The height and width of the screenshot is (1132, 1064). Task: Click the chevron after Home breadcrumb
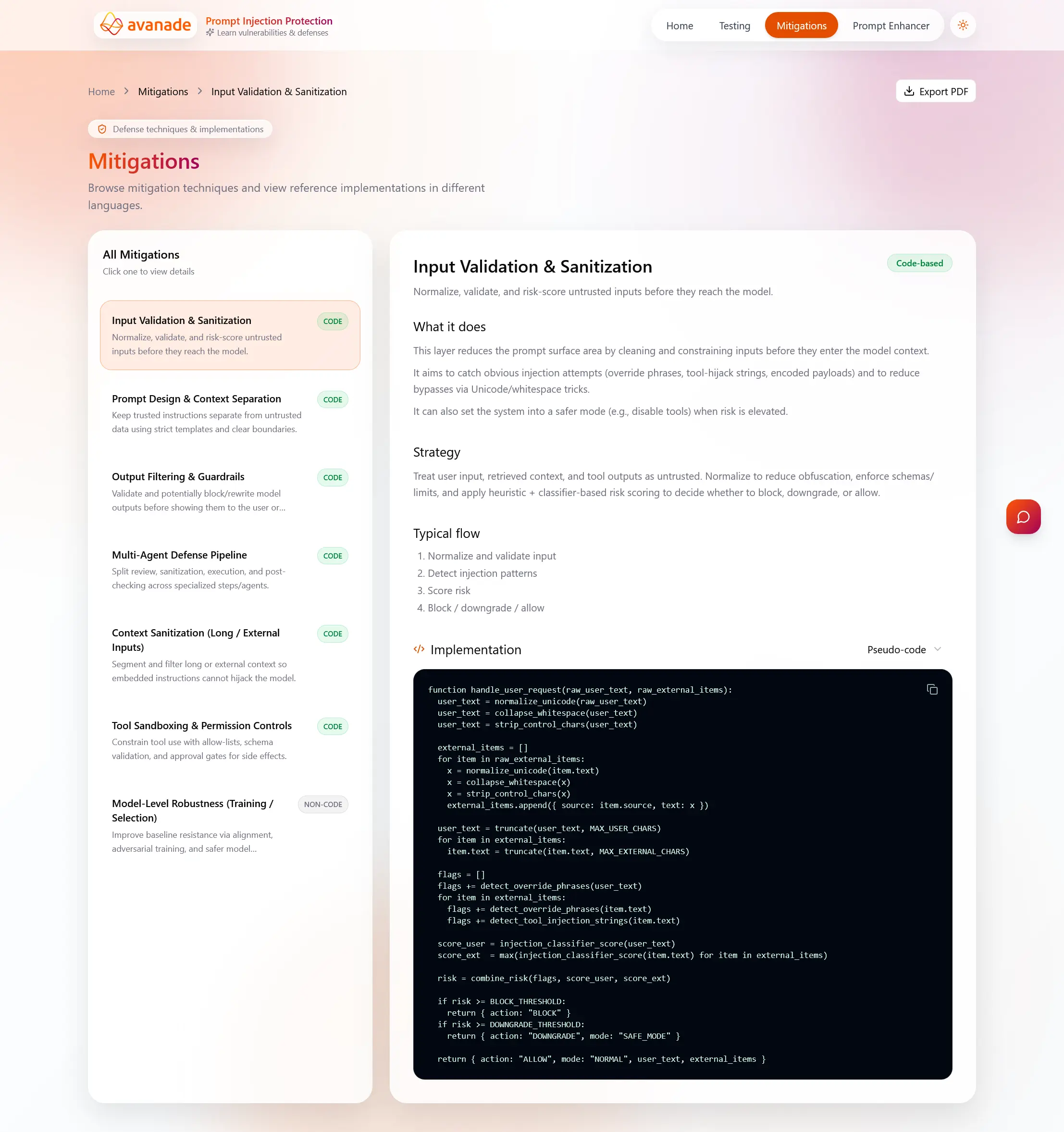pyautogui.click(x=126, y=91)
